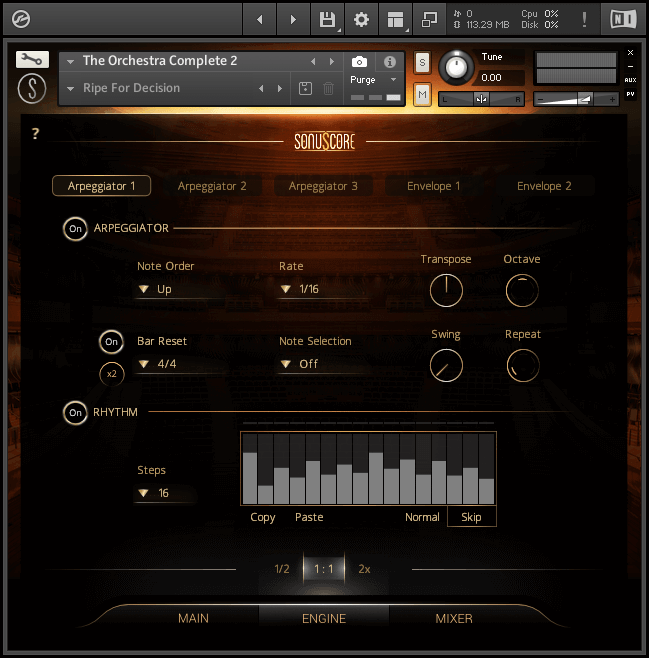Click the L-R pan slider
Viewport: 649px width, 658px height.
point(481,99)
